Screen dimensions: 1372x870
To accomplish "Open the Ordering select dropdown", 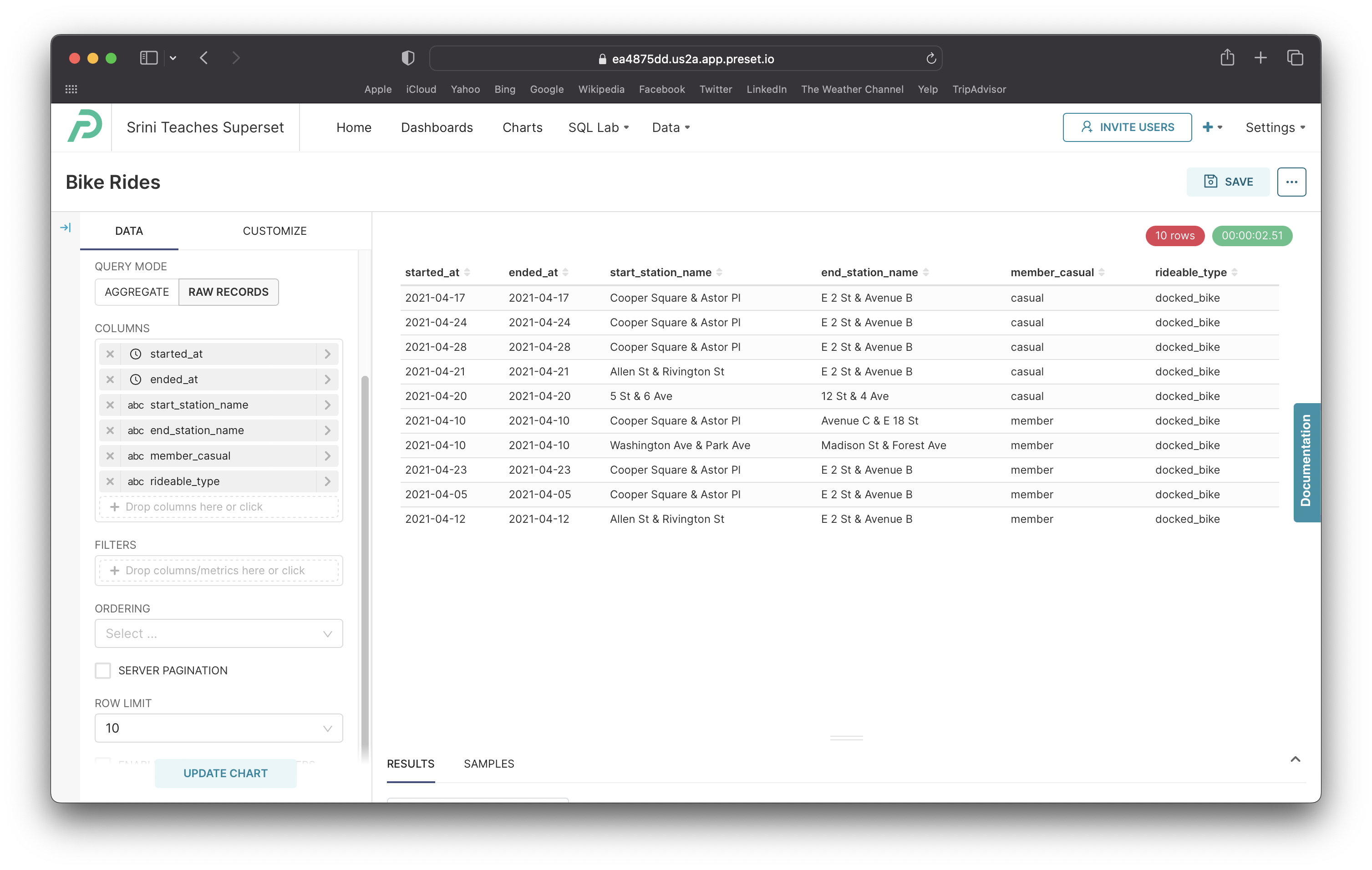I will click(219, 633).
